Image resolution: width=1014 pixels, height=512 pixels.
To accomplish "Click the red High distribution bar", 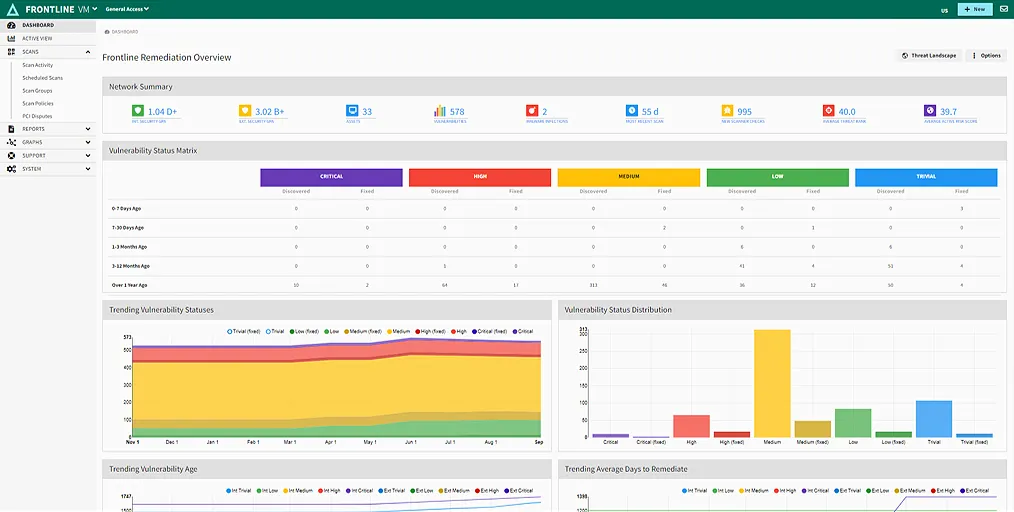I will tap(691, 426).
